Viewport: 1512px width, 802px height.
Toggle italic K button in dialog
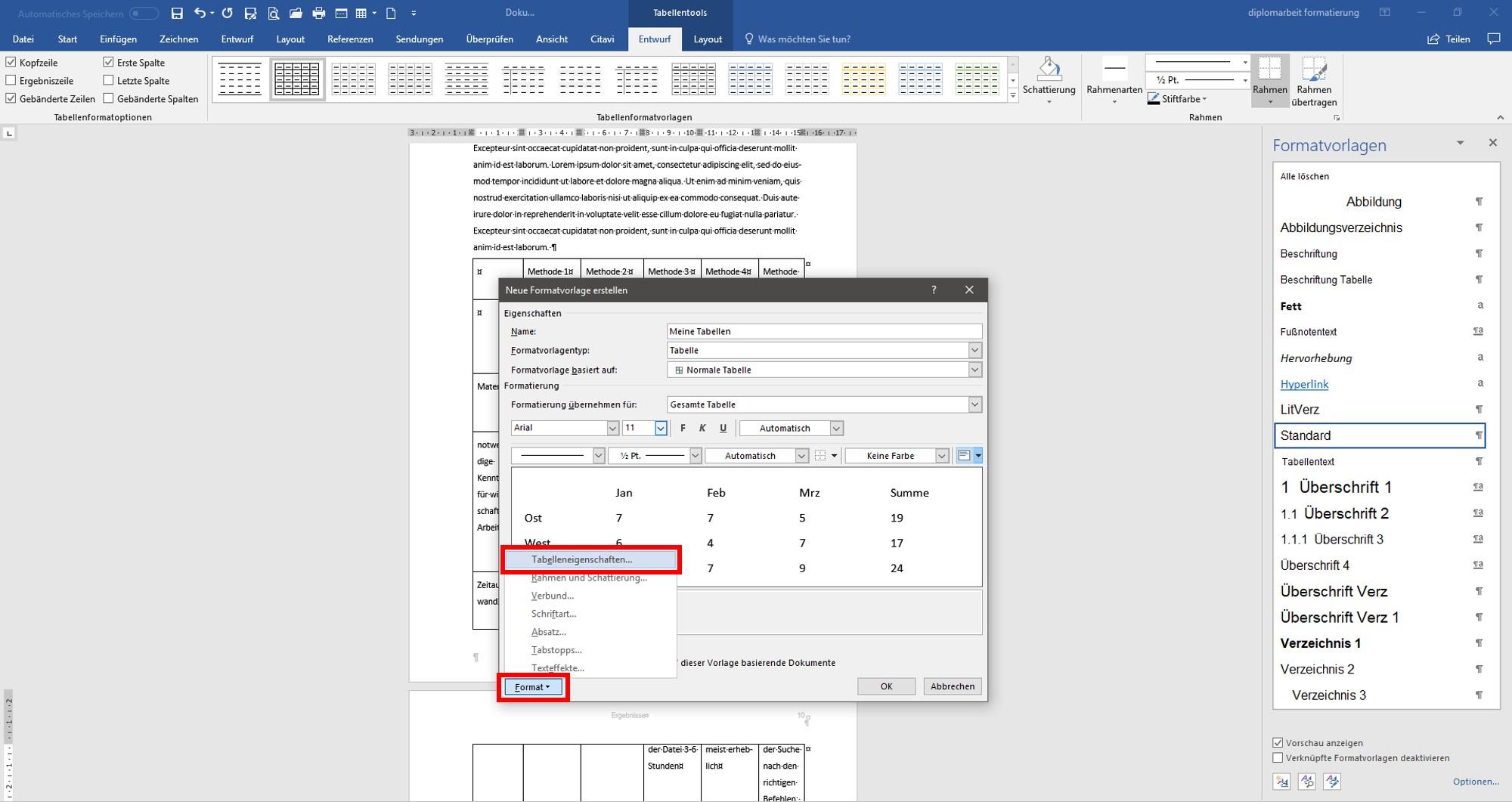click(x=702, y=428)
